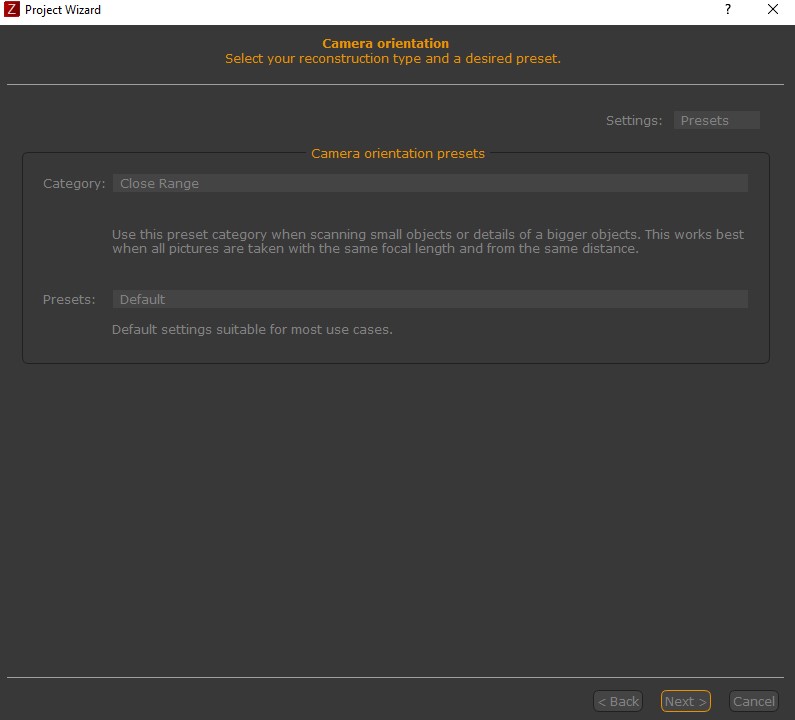The height and width of the screenshot is (720, 795).
Task: Click the Presets label beside Default
Action: coord(69,299)
